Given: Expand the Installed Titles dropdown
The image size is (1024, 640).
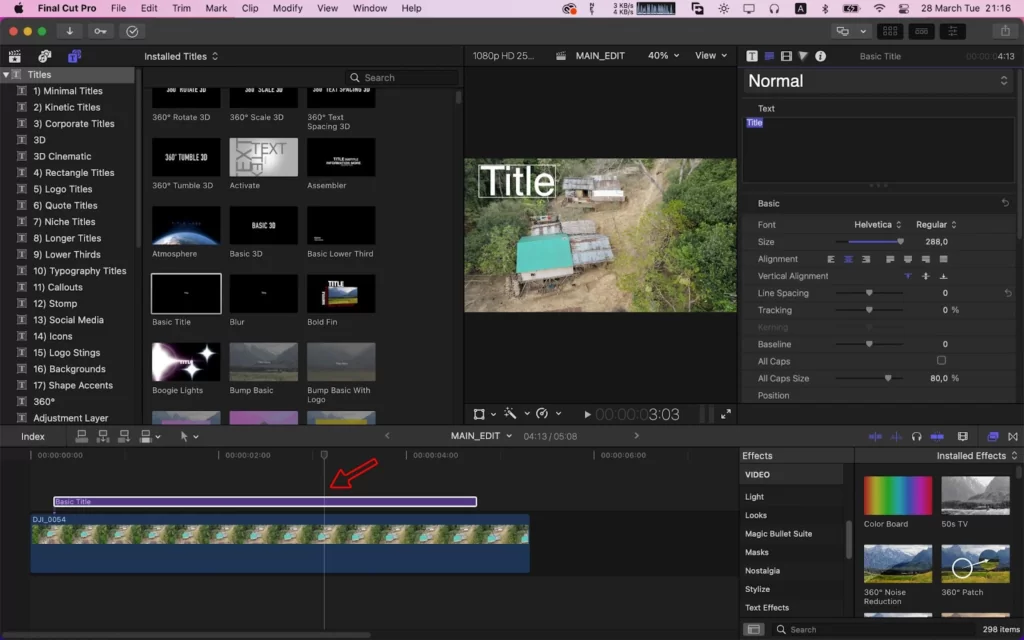Looking at the screenshot, I should [181, 56].
